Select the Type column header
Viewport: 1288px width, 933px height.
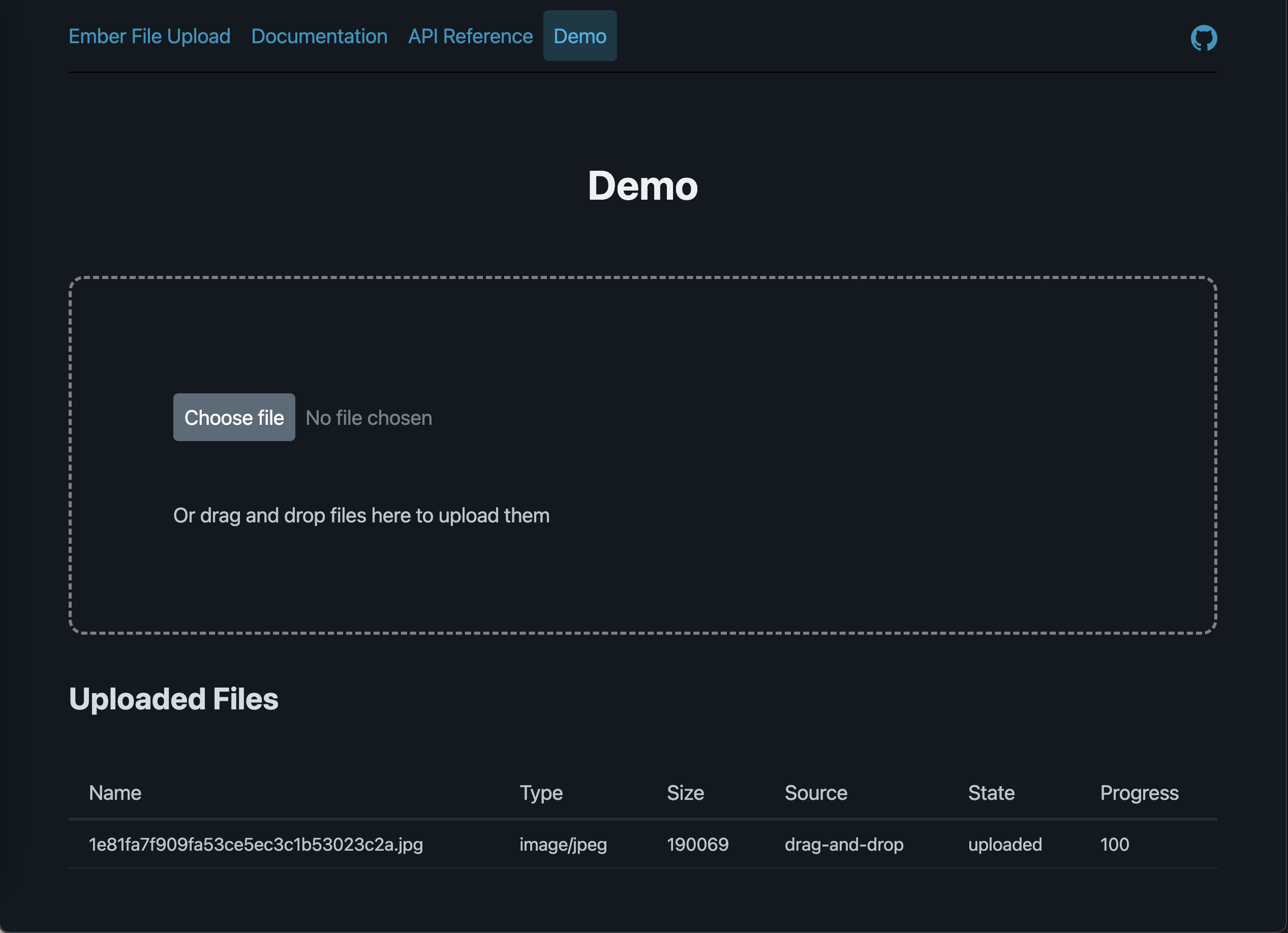click(x=540, y=793)
